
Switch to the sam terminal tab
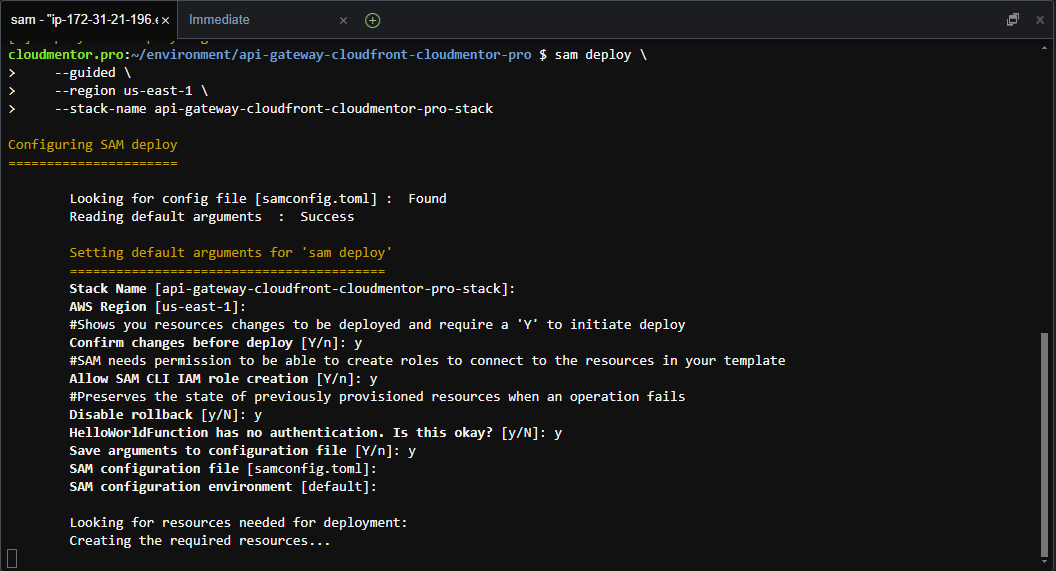[x=80, y=20]
